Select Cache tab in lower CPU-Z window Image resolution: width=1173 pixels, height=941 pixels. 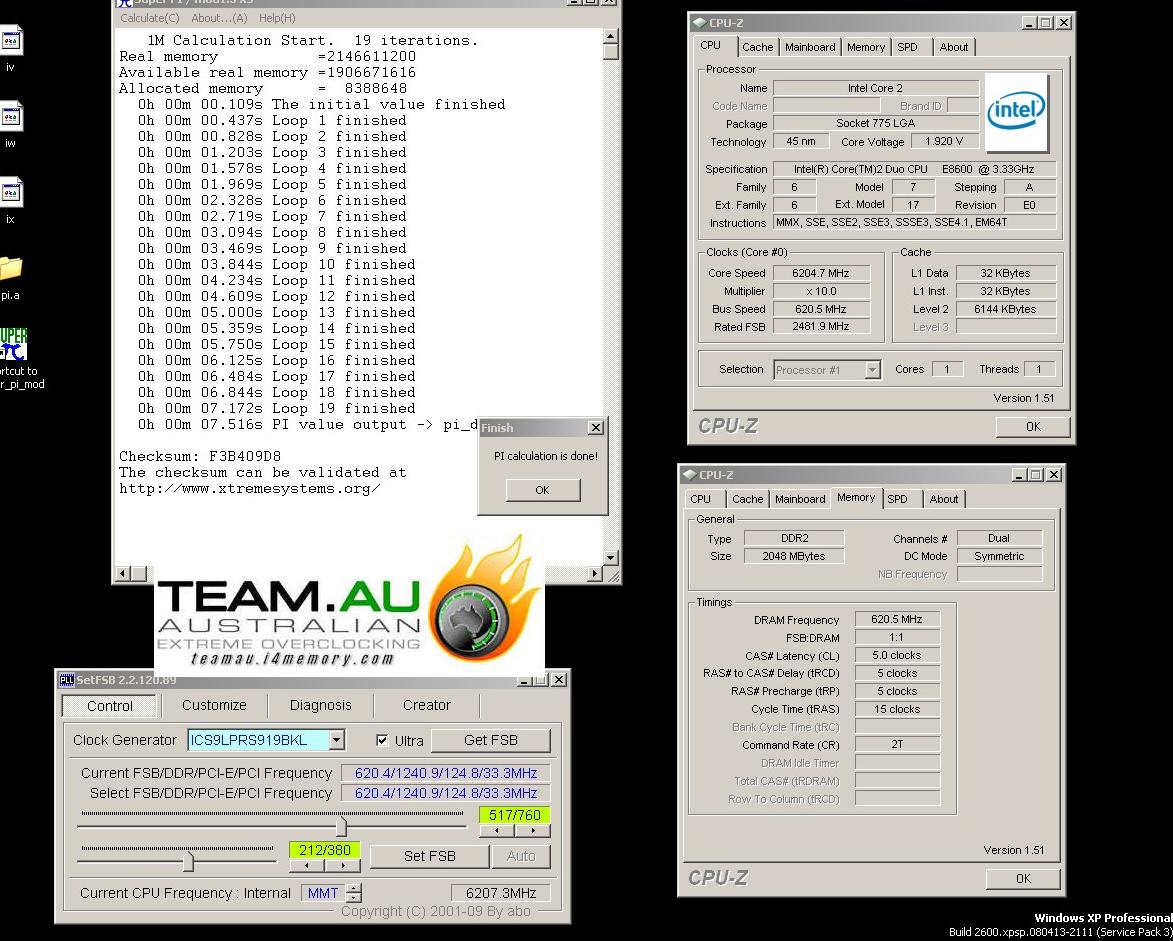[x=747, y=499]
